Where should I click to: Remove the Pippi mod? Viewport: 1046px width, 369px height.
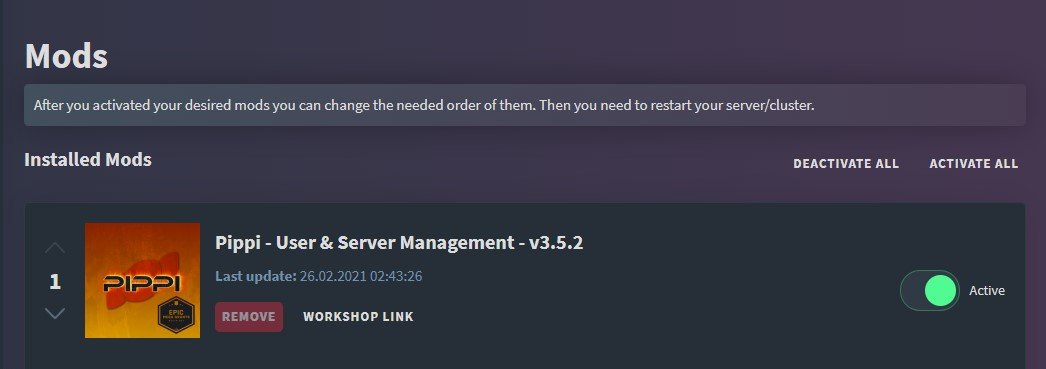click(x=249, y=316)
